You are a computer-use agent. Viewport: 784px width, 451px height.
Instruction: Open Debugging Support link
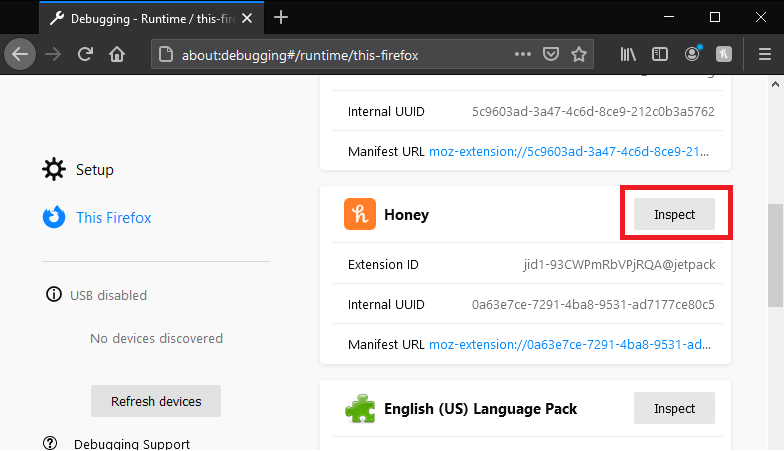(x=132, y=444)
